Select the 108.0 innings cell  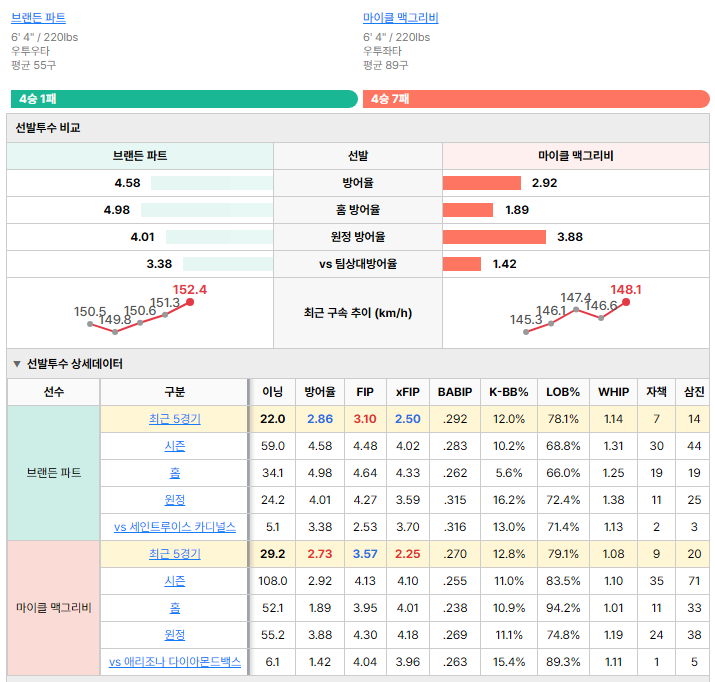pos(272,581)
